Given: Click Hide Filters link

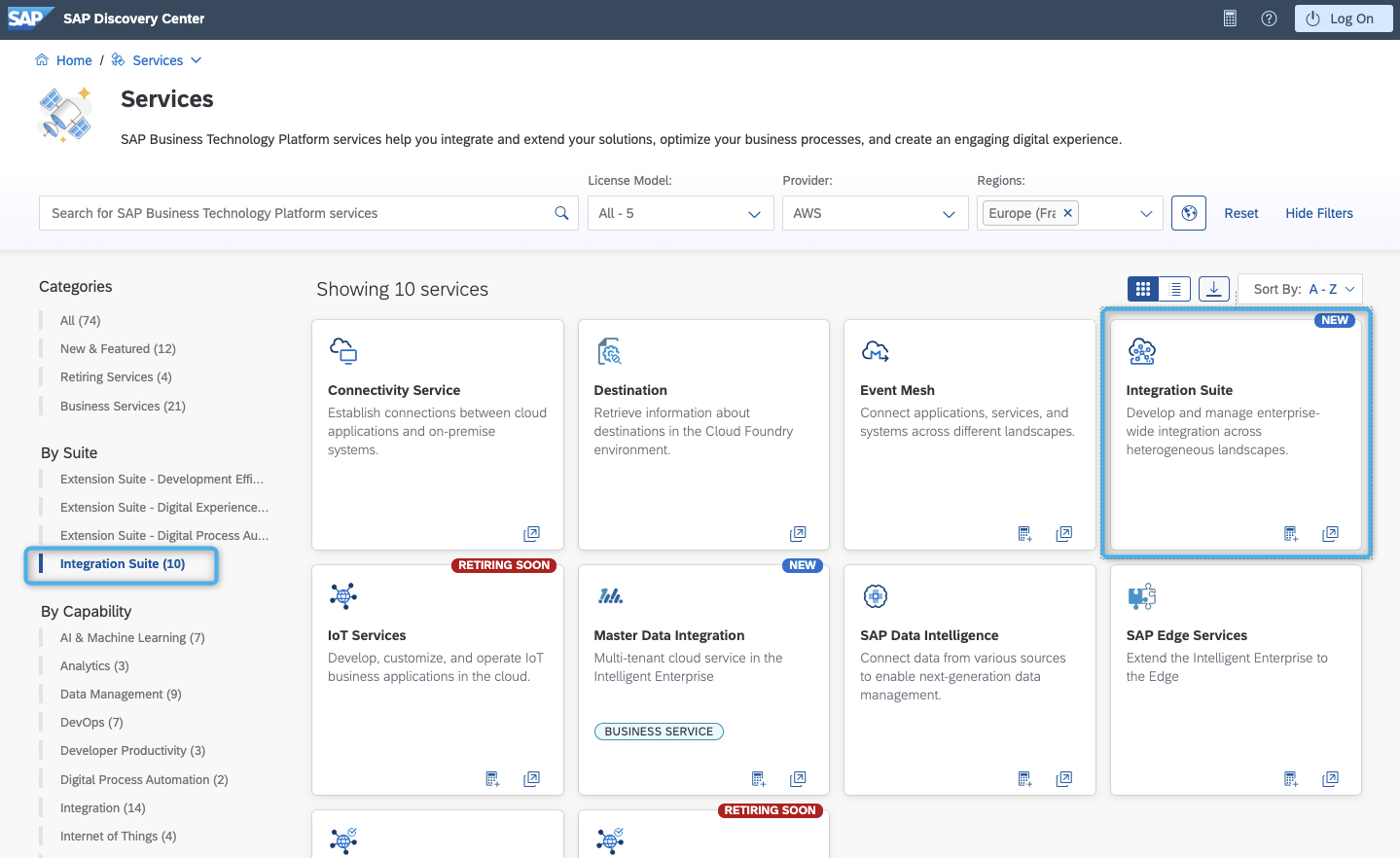Looking at the screenshot, I should pyautogui.click(x=1319, y=213).
